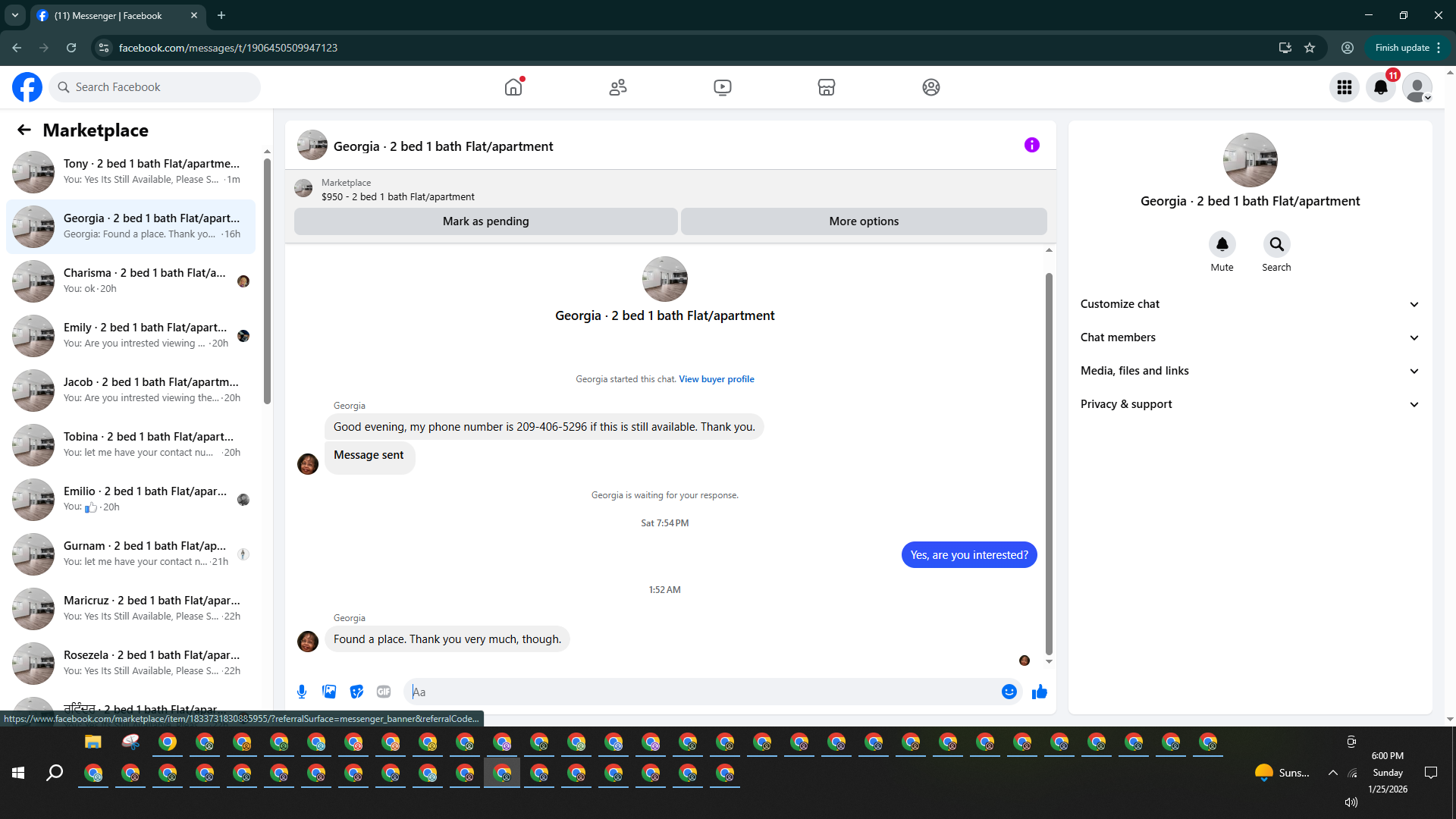Open the notifications bell with 11 badge

pyautogui.click(x=1381, y=87)
